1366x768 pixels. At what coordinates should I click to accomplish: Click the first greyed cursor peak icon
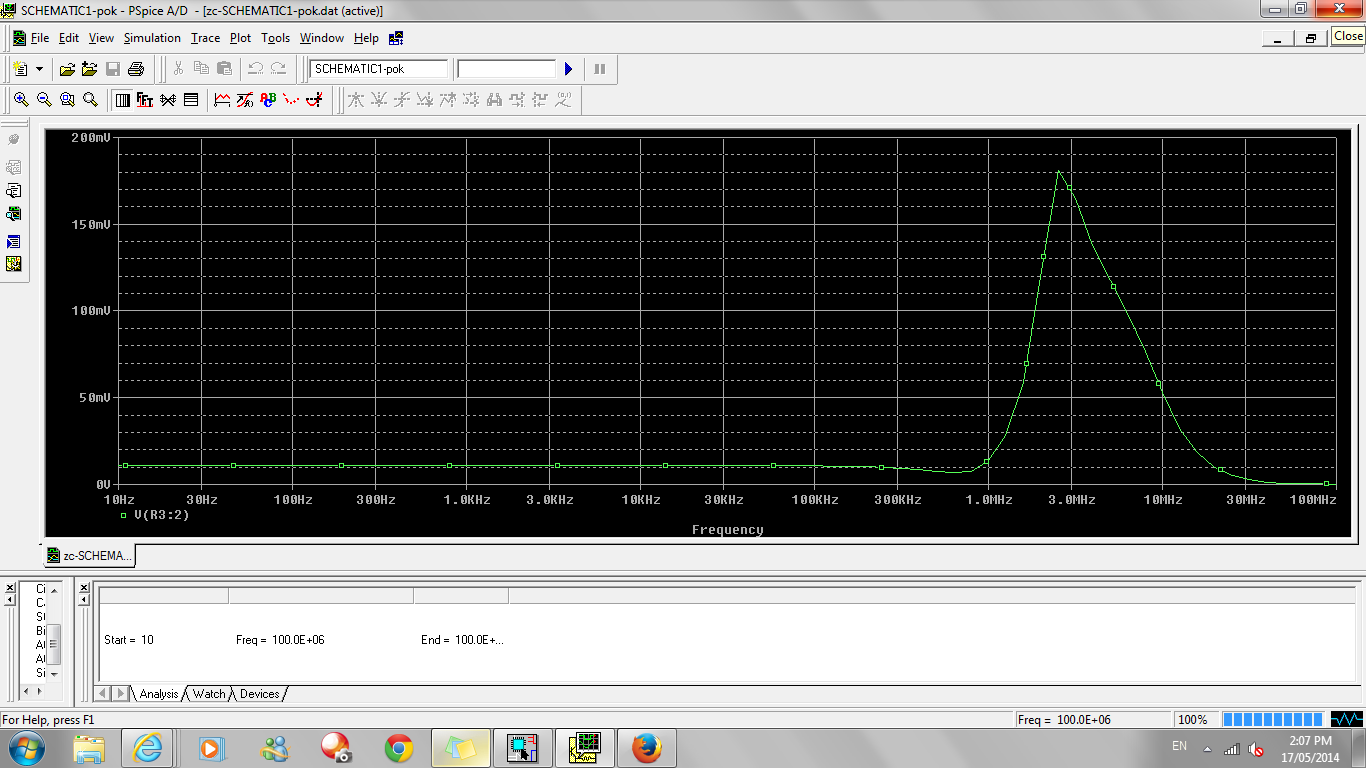pos(355,100)
